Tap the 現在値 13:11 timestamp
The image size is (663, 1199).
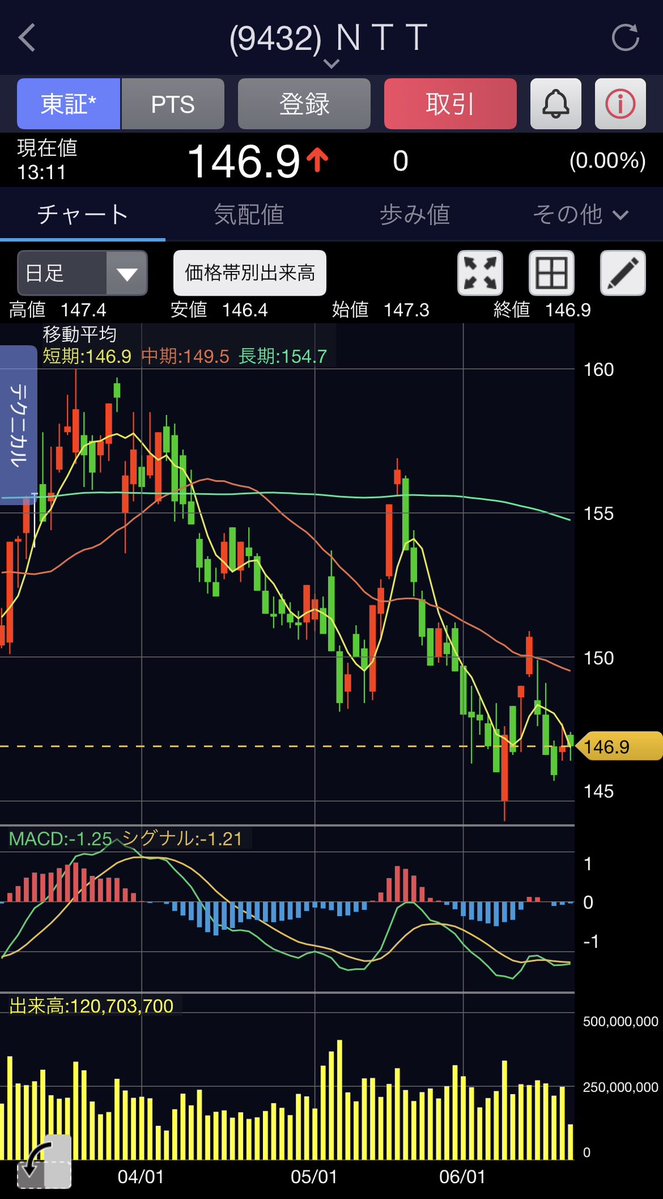coord(47,160)
